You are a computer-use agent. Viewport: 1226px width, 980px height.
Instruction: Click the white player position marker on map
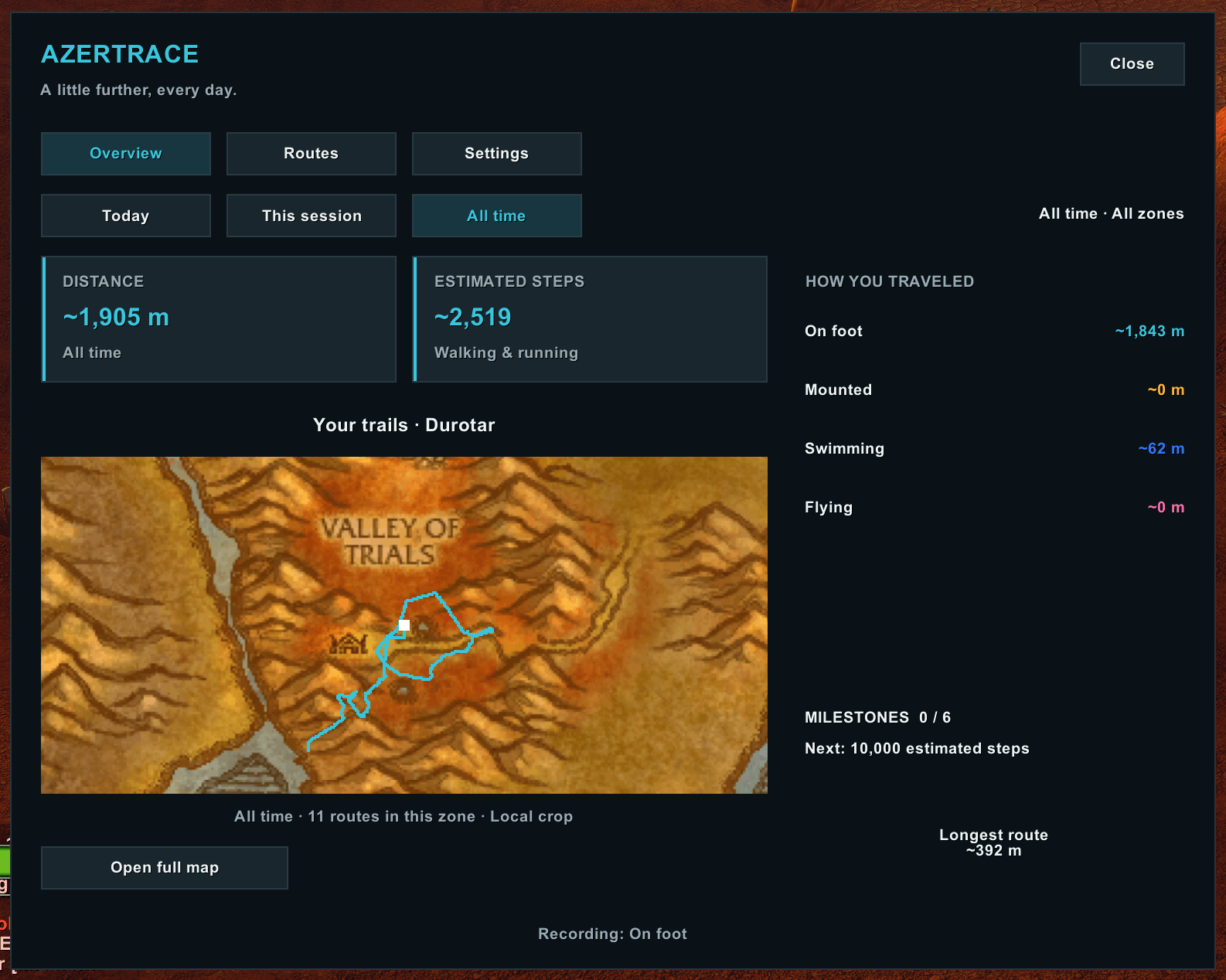click(404, 624)
